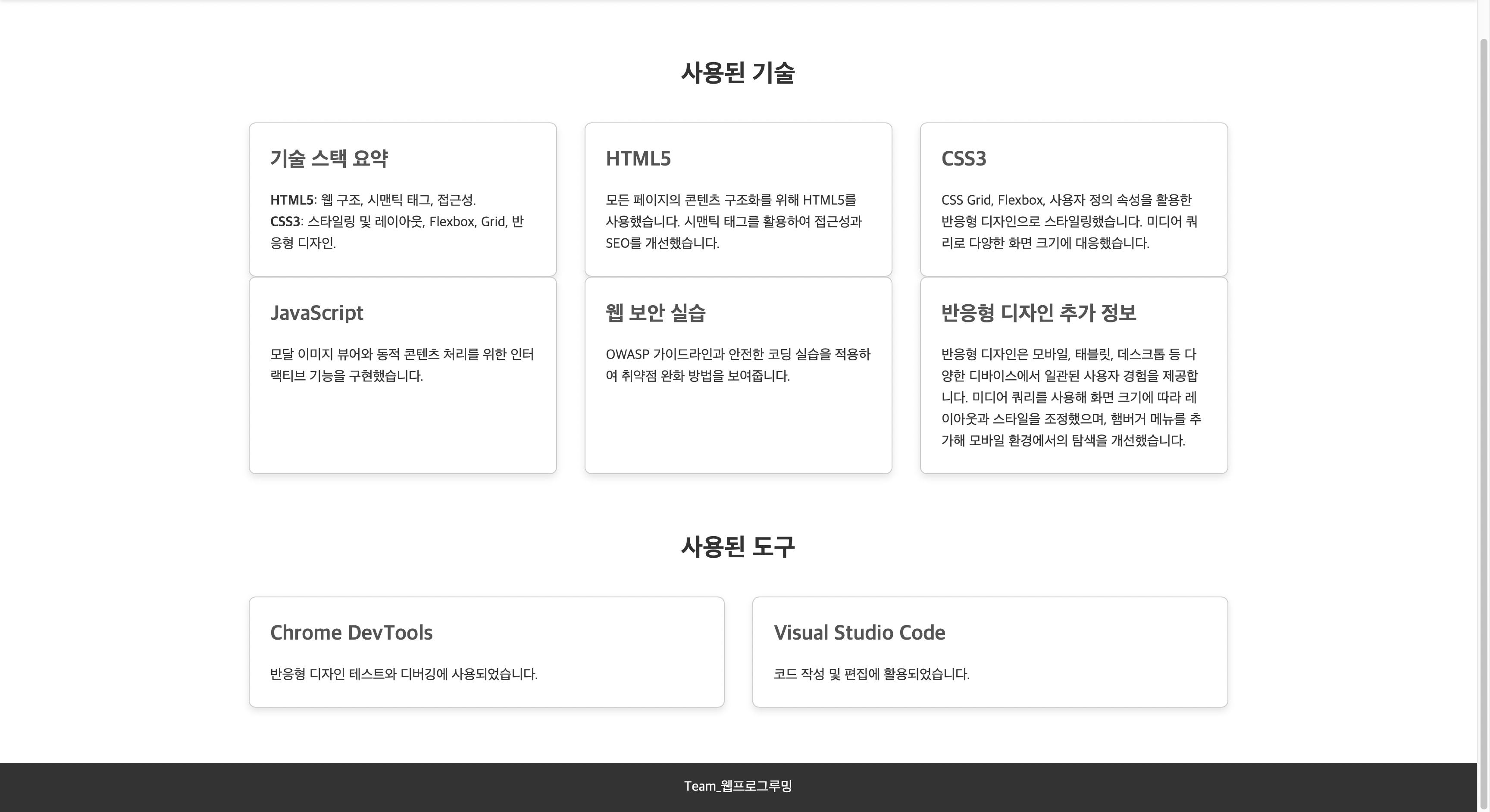
Task: Click the OWASP 가이드라인 description text
Action: point(738,365)
